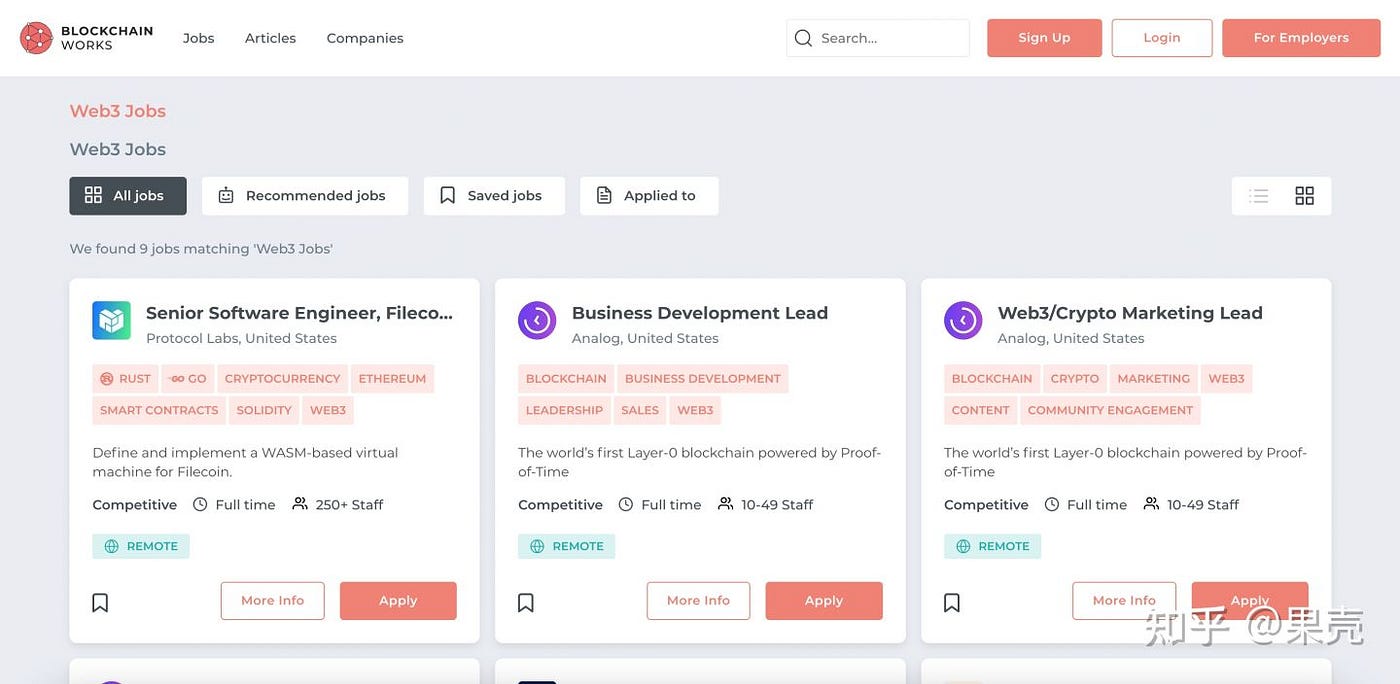Click Analog logo on Business Development Lead card
The height and width of the screenshot is (684, 1400).
(537, 320)
